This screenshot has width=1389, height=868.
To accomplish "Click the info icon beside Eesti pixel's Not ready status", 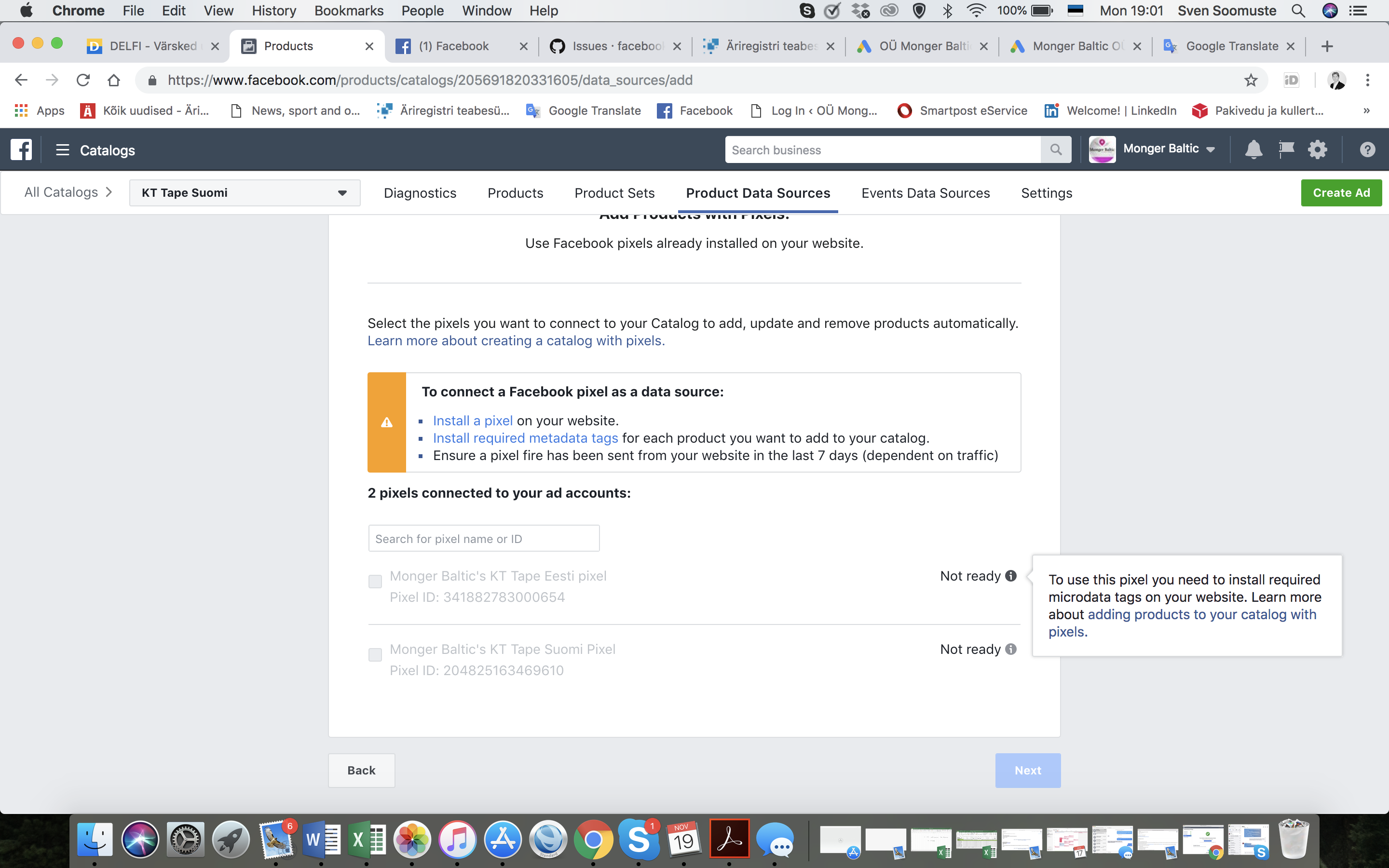I will [x=1011, y=576].
